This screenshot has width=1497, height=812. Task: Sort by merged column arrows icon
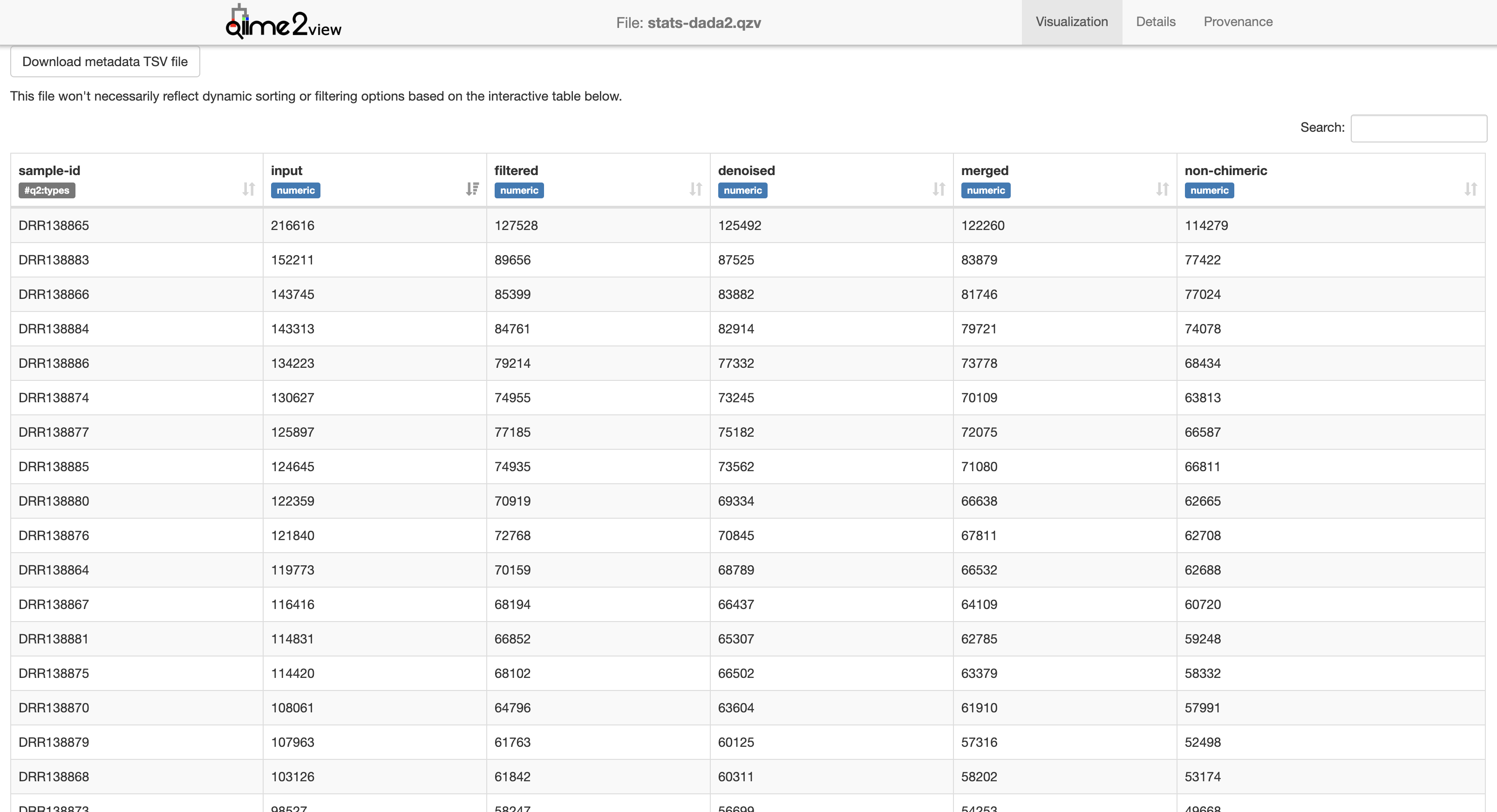pos(1162,189)
